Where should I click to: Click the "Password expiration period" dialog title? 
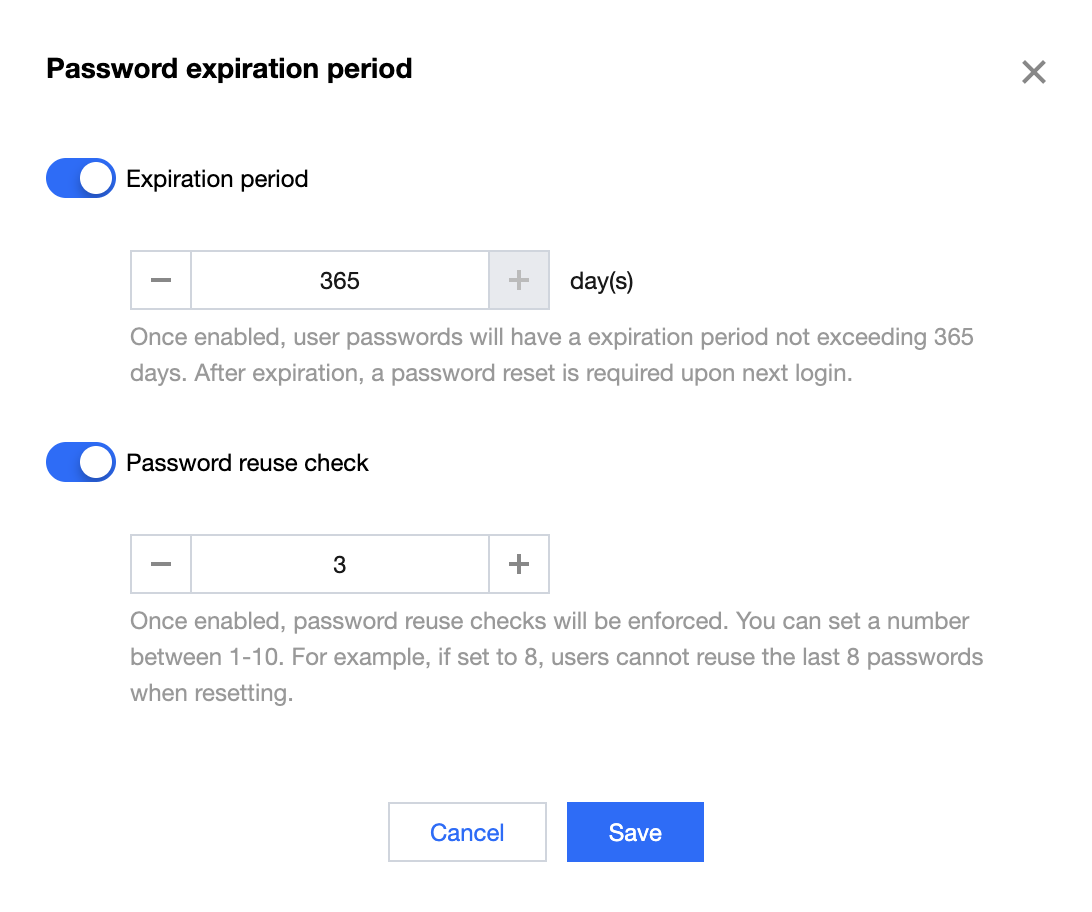[229, 69]
